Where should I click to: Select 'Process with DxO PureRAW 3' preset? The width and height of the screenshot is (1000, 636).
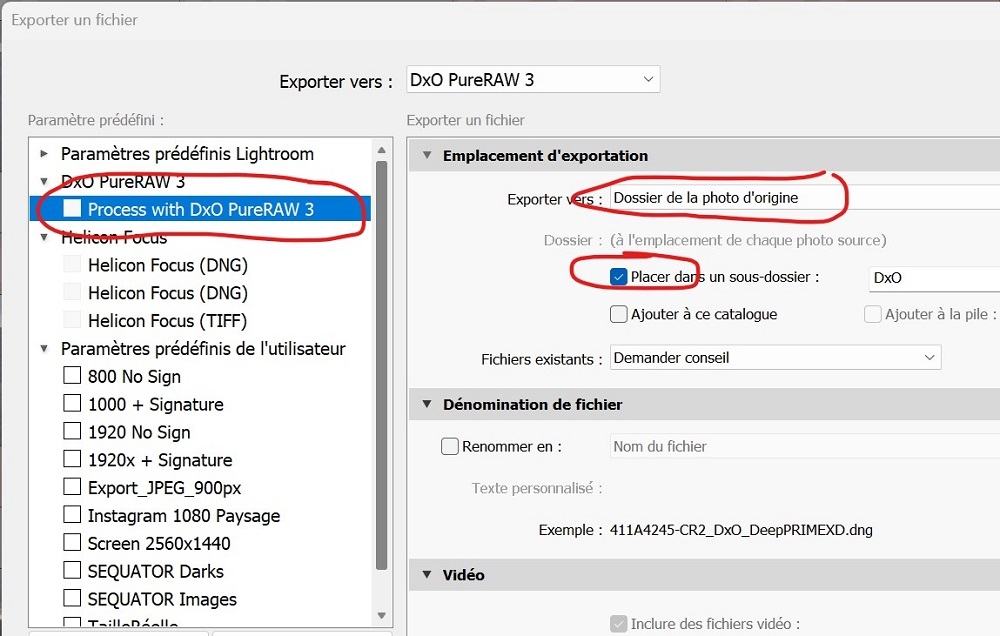pyautogui.click(x=200, y=209)
